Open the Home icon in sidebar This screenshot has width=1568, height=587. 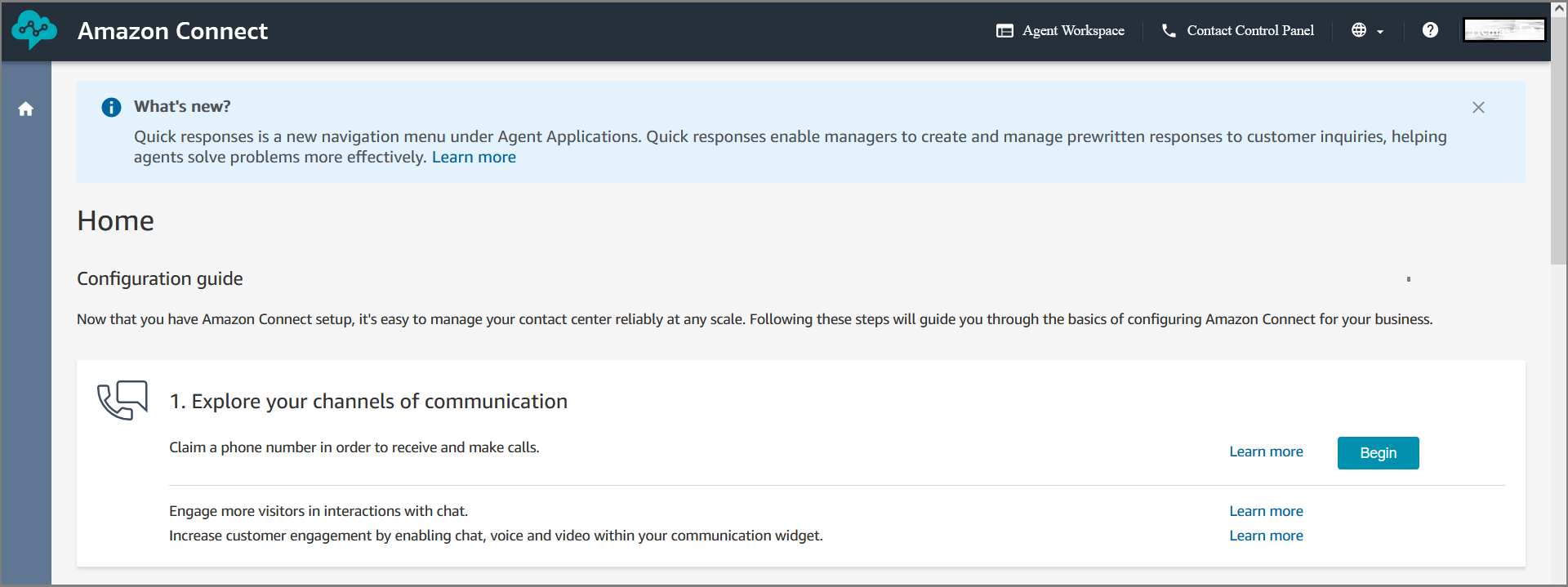(x=26, y=109)
